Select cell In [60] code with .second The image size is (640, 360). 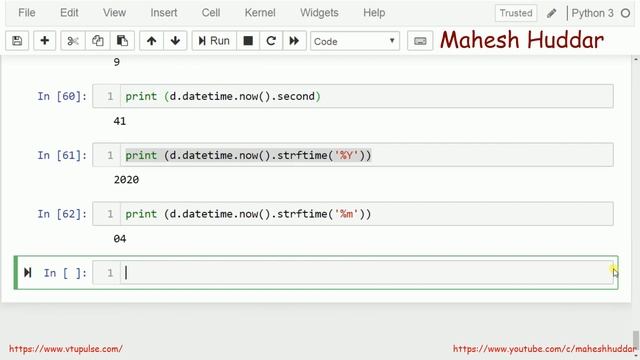click(367, 96)
